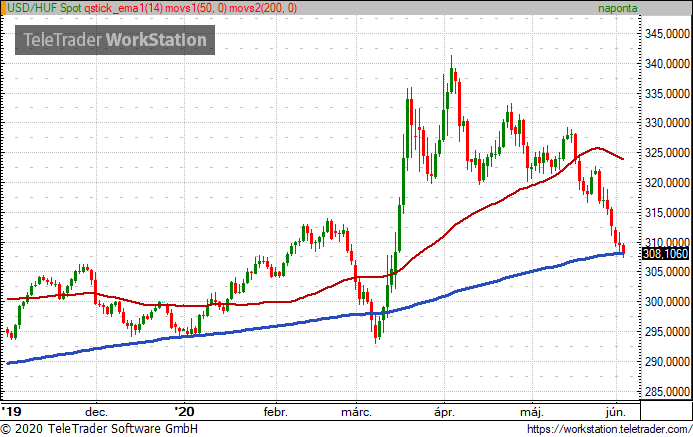Image resolution: width=693 pixels, height=437 pixels.
Task: Open the workstation.teletrader.com link
Action: [609, 429]
